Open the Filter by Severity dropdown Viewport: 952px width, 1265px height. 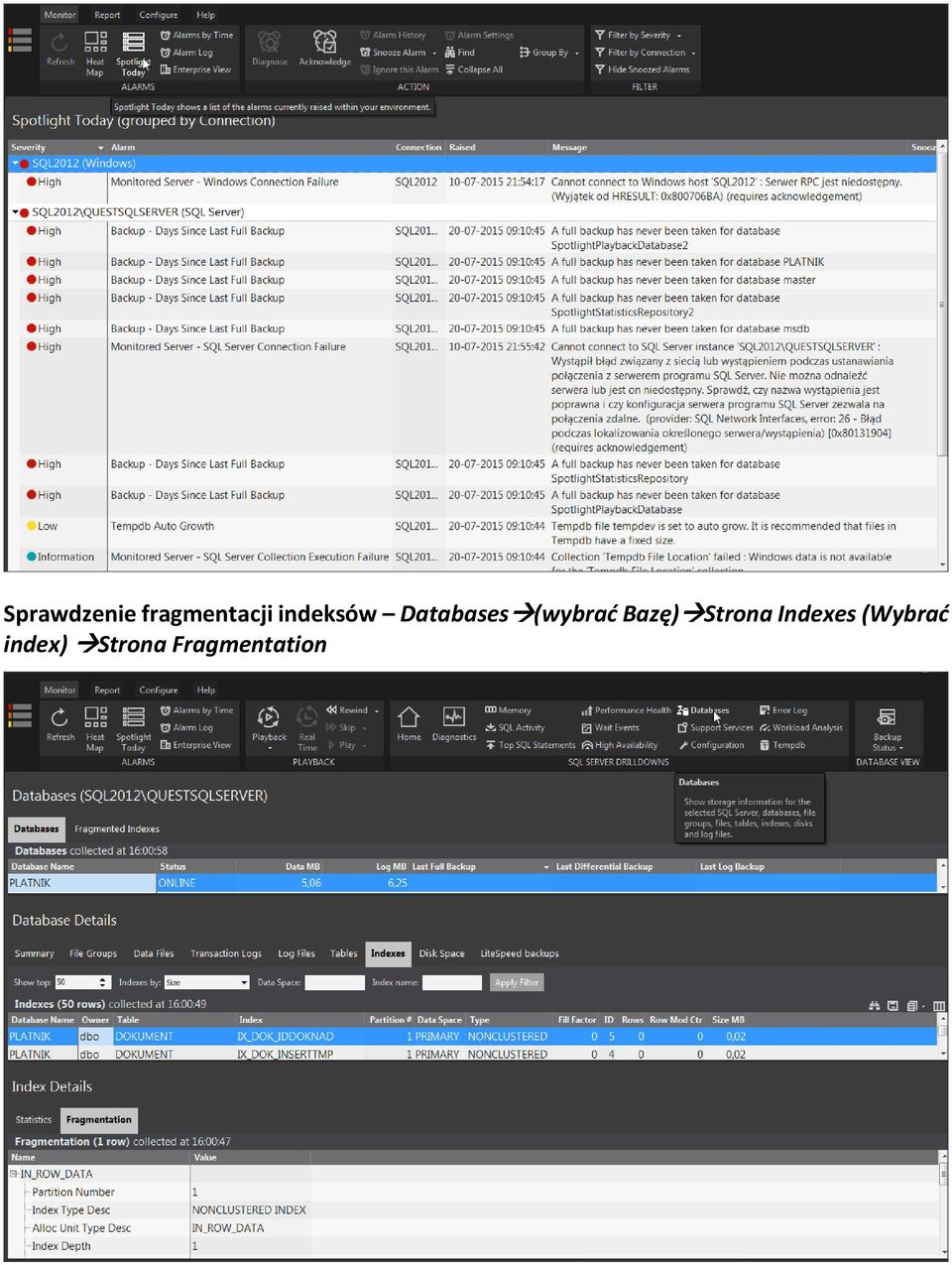click(x=638, y=35)
